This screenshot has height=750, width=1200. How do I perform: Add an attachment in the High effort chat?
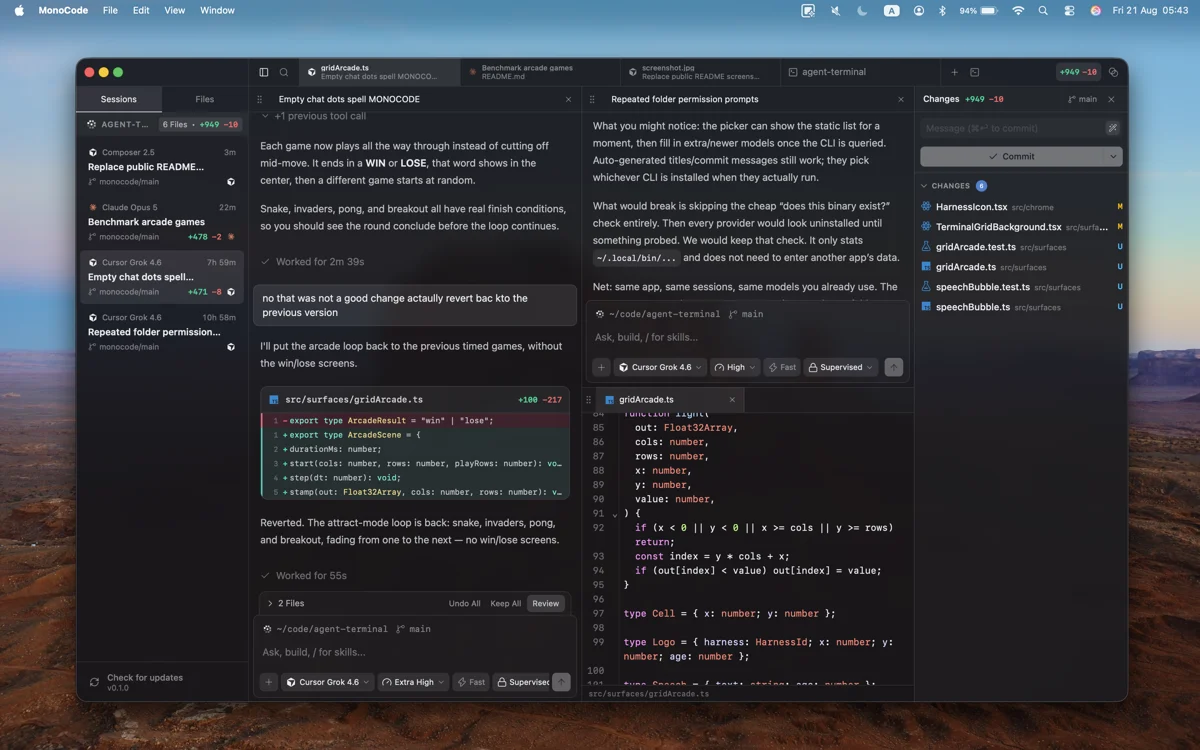tap(602, 367)
